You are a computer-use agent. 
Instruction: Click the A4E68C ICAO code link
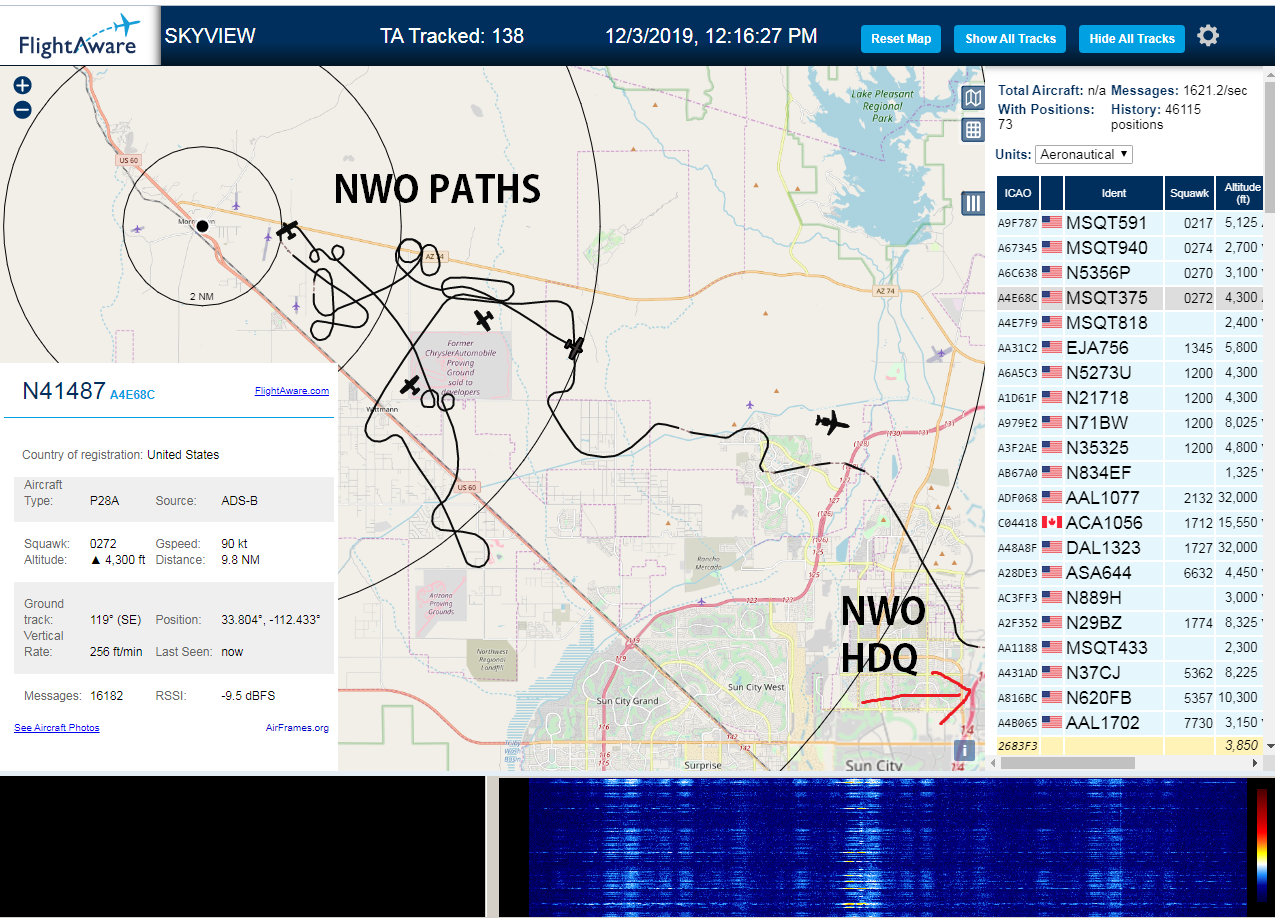pos(132,395)
